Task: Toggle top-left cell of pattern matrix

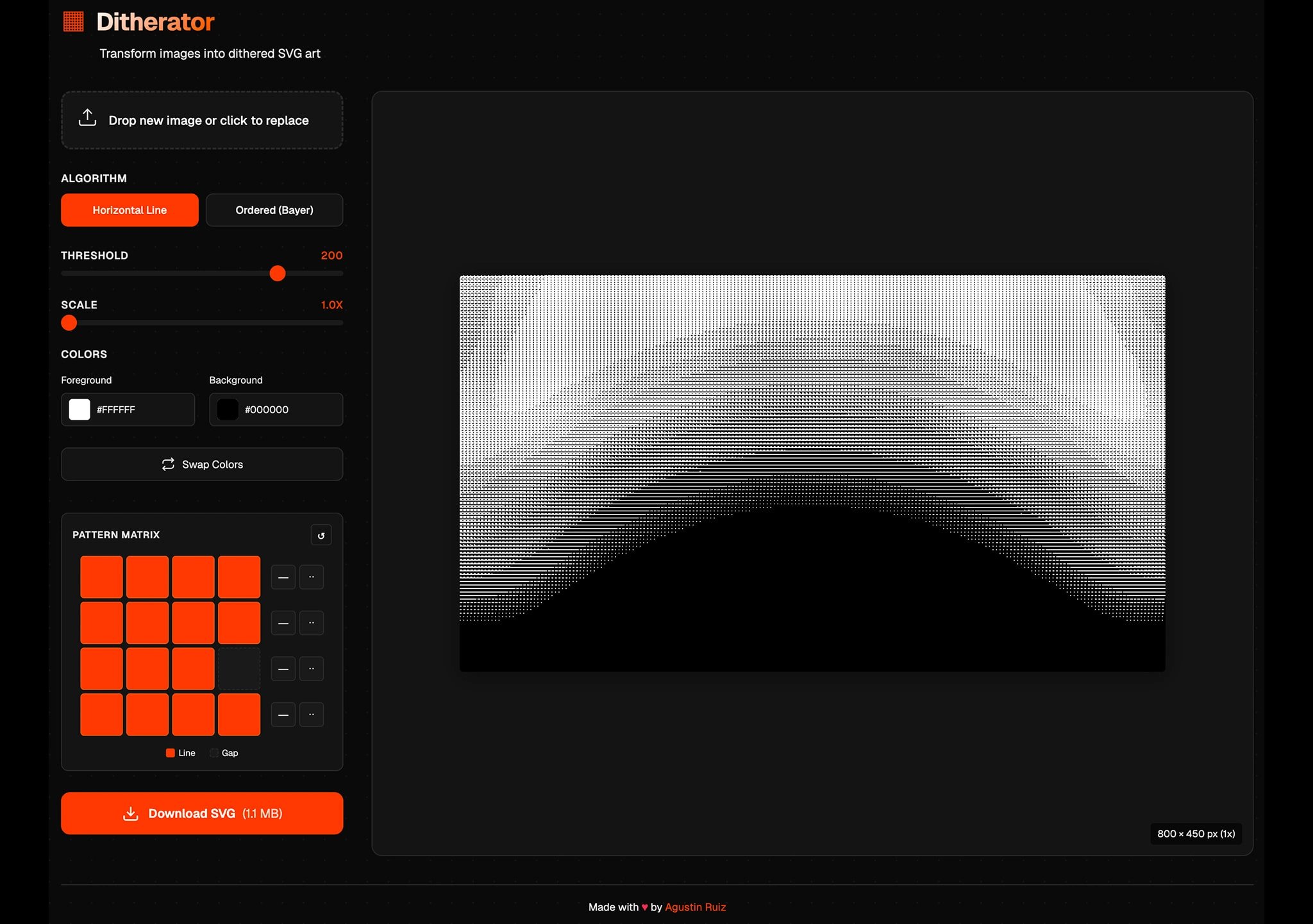Action: pos(101,577)
